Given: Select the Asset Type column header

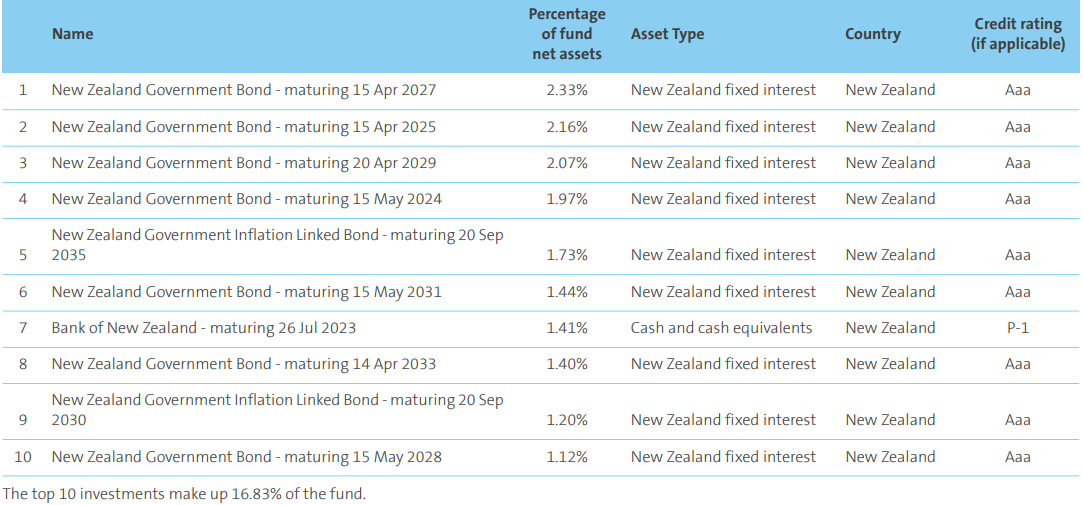Looking at the screenshot, I should [x=667, y=34].
